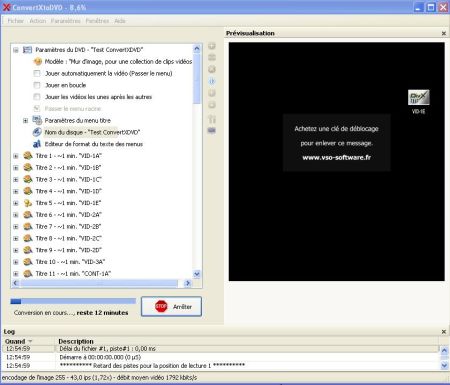This screenshot has width=450, height=385.
Task: Open the Fichier menu
Action: pyautogui.click(x=16, y=21)
